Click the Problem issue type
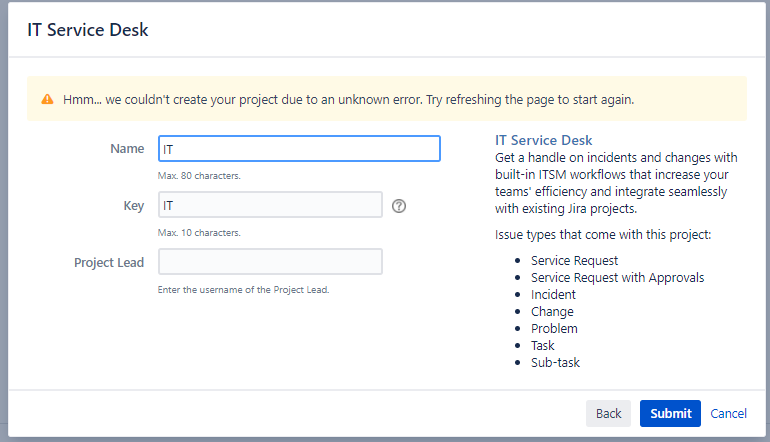Viewport: 770px width, 442px height. coord(554,329)
